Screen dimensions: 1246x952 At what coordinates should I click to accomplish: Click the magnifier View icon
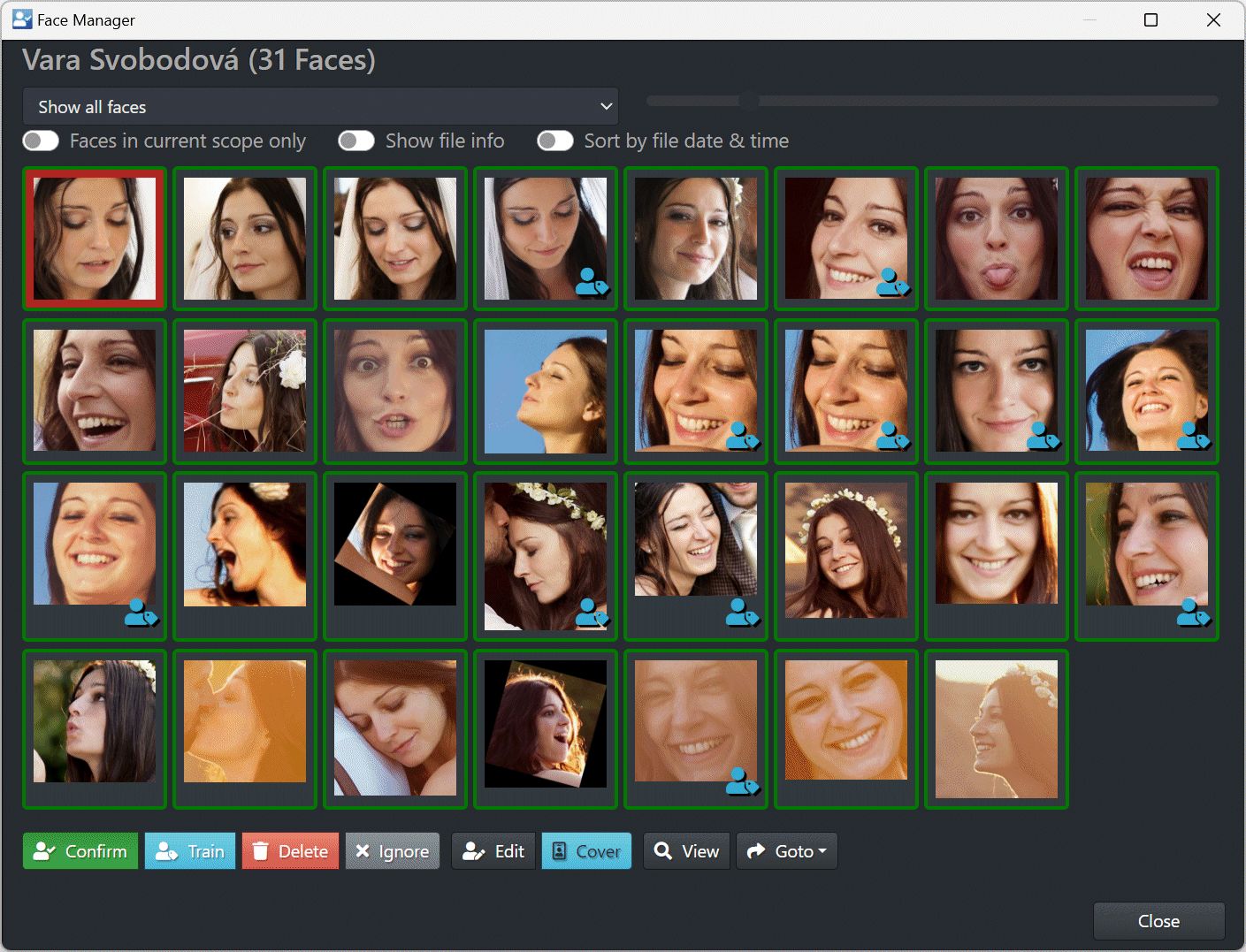click(x=662, y=851)
